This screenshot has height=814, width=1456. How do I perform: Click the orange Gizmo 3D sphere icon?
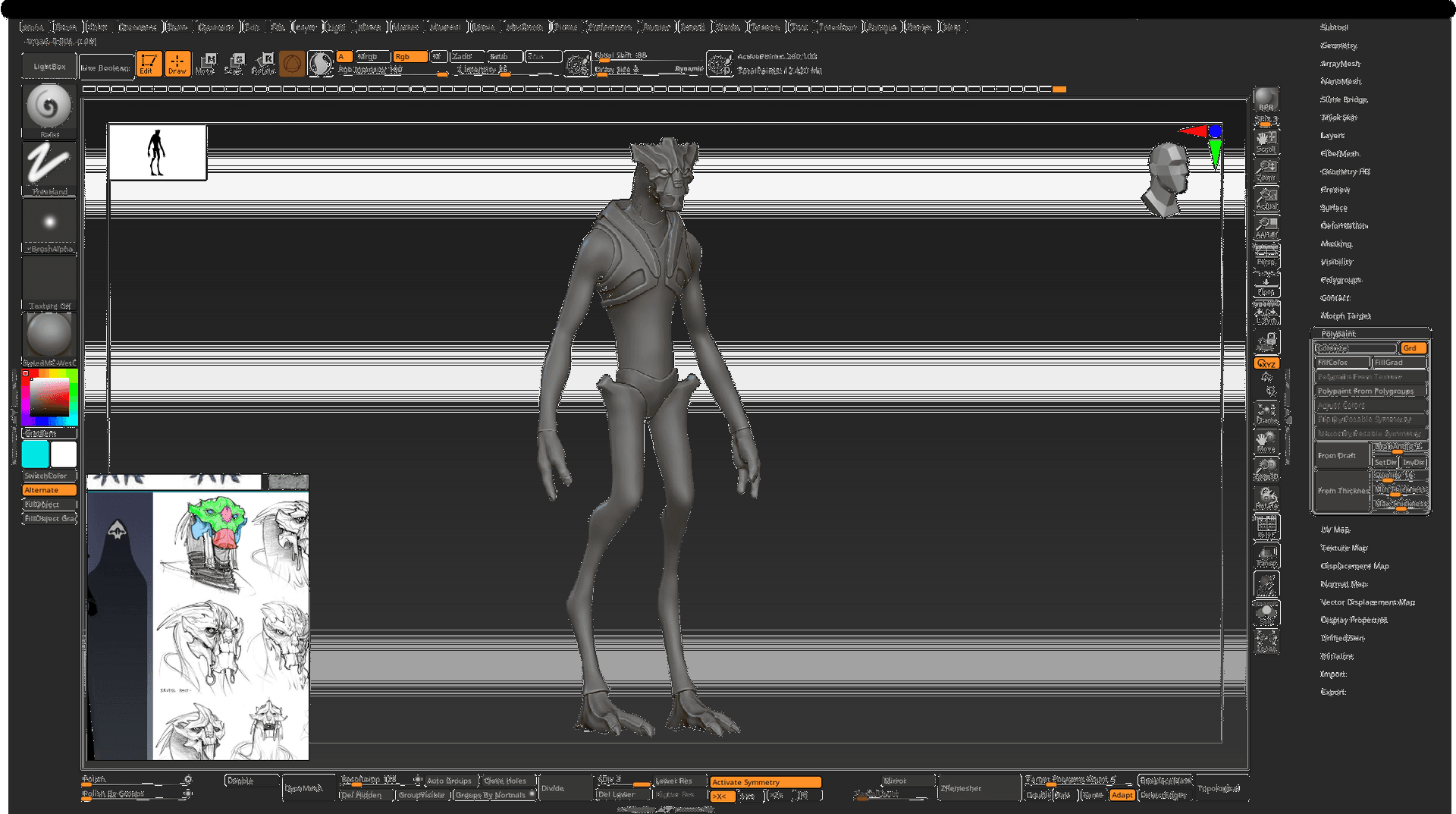[292, 64]
